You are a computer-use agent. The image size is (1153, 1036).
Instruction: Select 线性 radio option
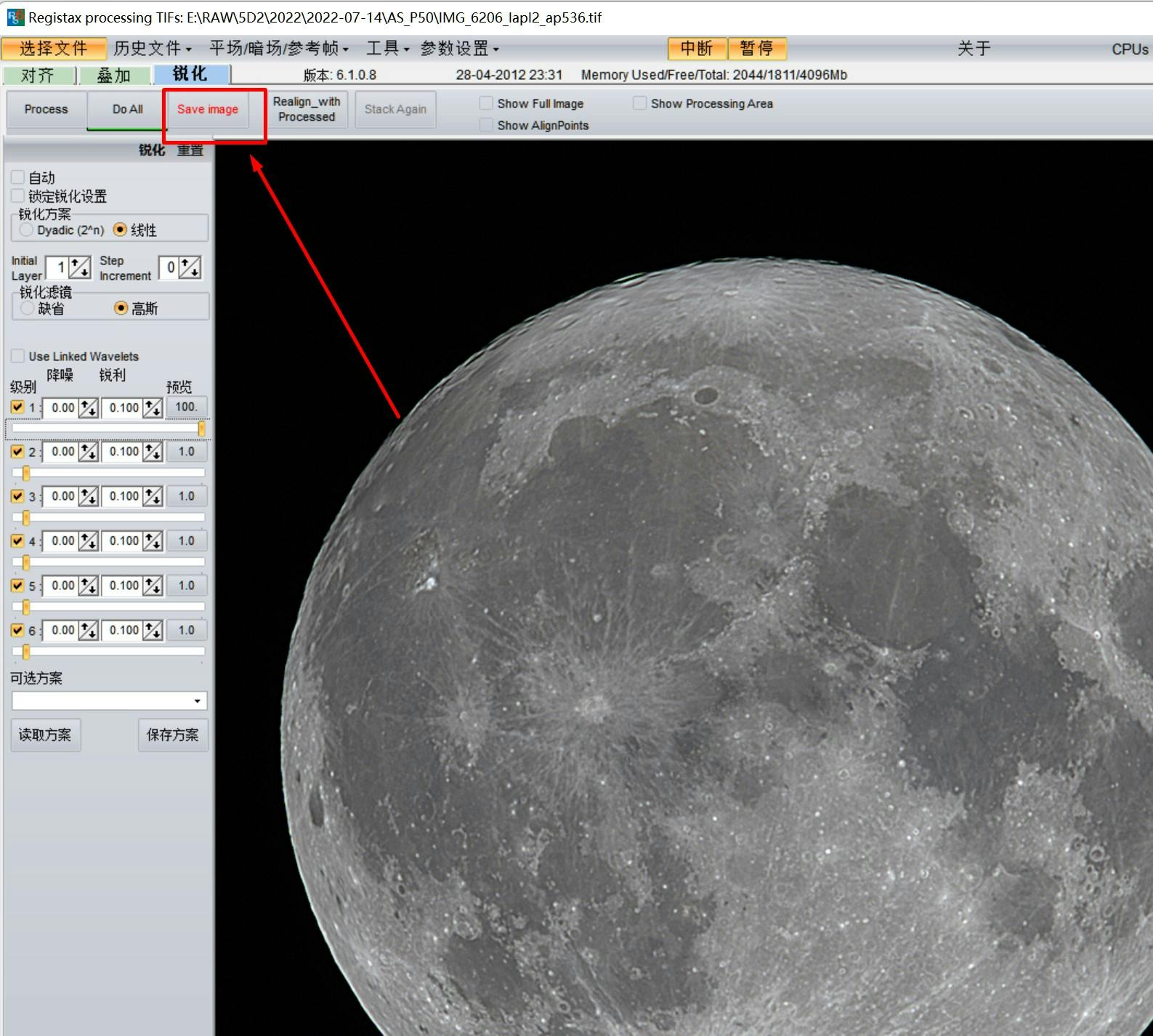(x=121, y=230)
